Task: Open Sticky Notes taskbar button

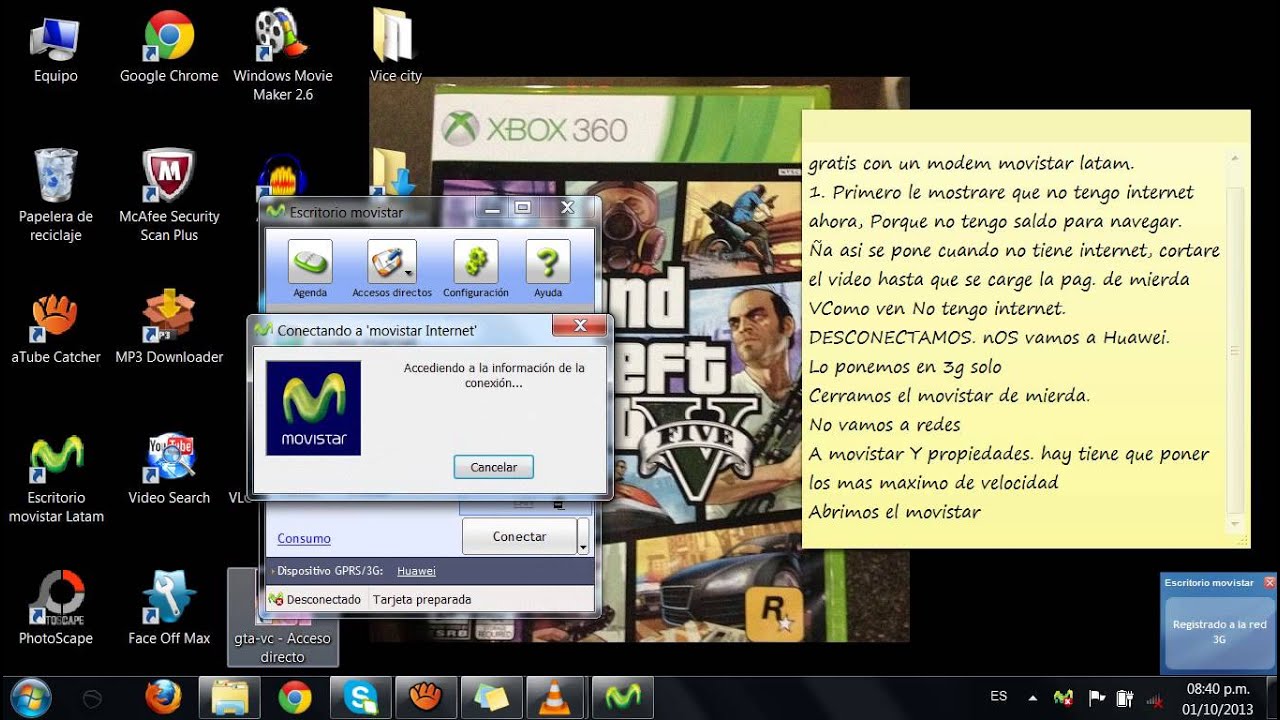Action: pos(491,697)
